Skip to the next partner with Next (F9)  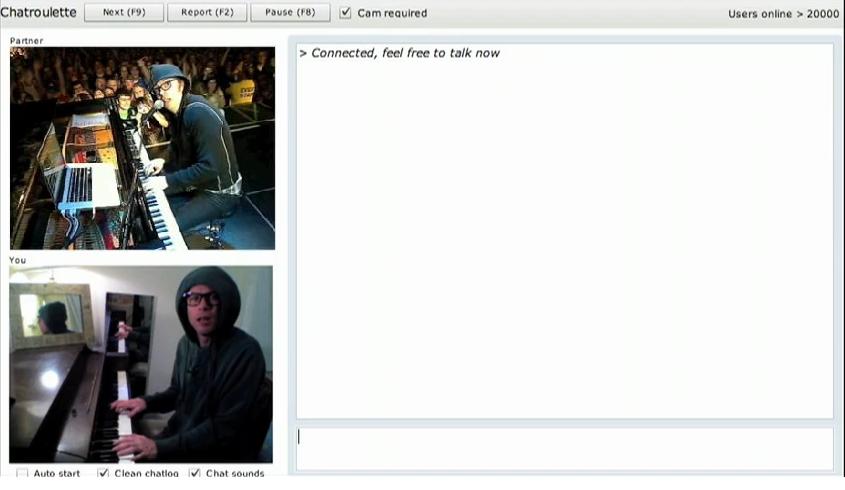(x=124, y=12)
